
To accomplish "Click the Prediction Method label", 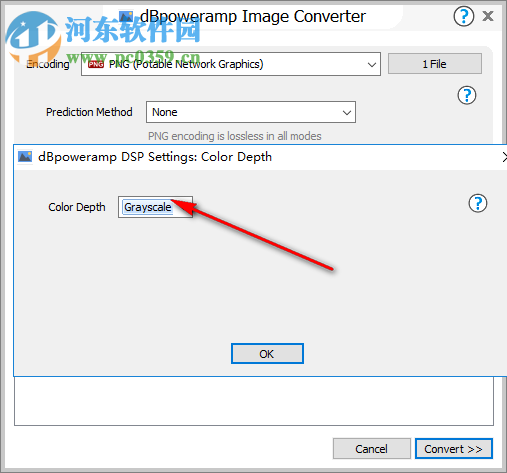I will 89,112.
